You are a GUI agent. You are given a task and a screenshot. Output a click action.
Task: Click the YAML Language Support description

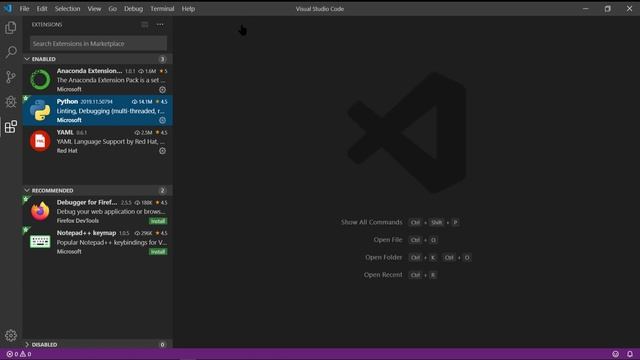(111, 142)
